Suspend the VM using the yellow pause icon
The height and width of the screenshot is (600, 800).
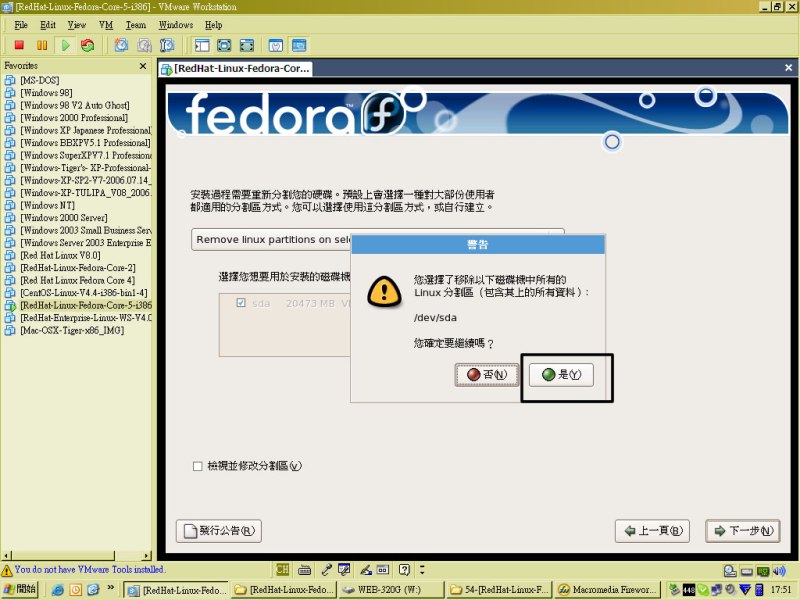42,45
